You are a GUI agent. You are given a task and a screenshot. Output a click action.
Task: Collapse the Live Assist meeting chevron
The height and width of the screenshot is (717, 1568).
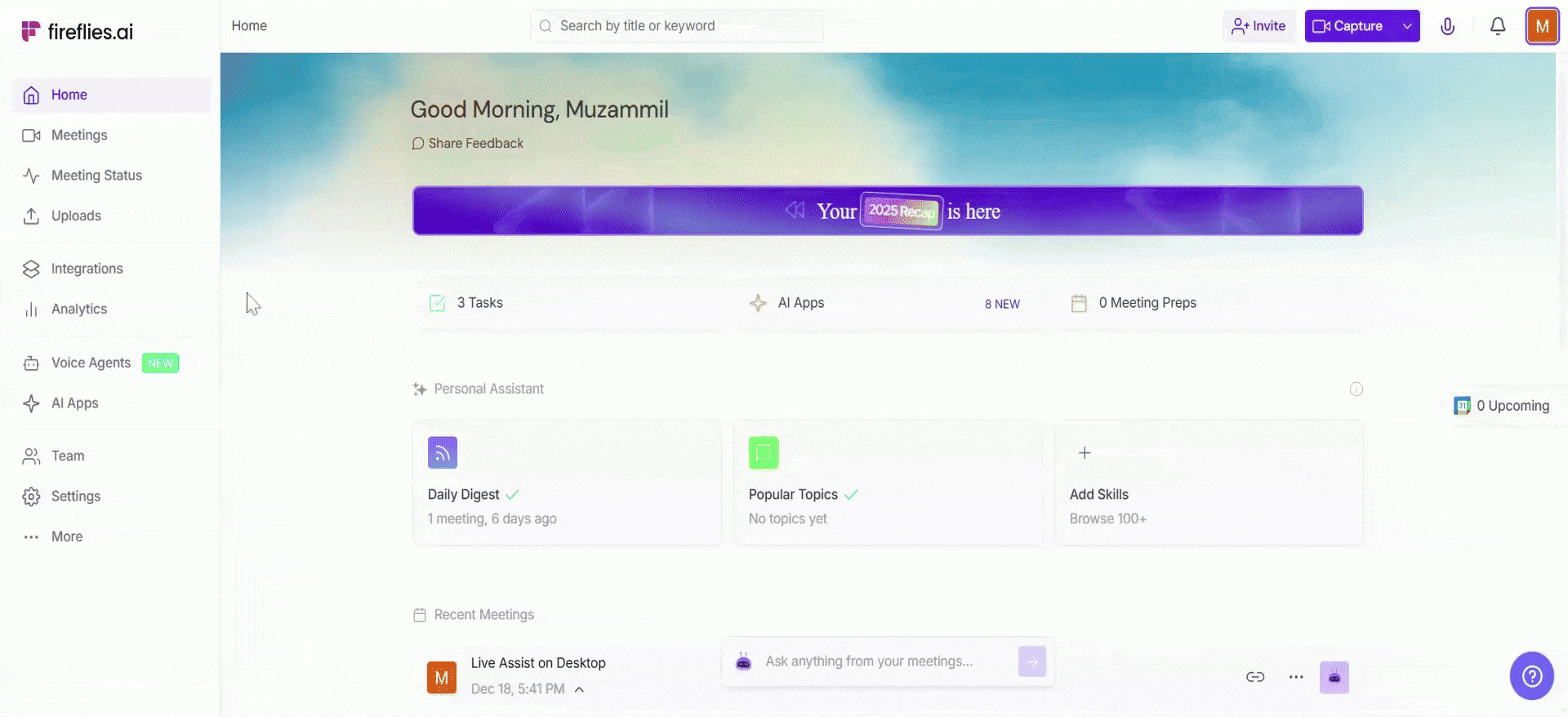pyautogui.click(x=579, y=689)
